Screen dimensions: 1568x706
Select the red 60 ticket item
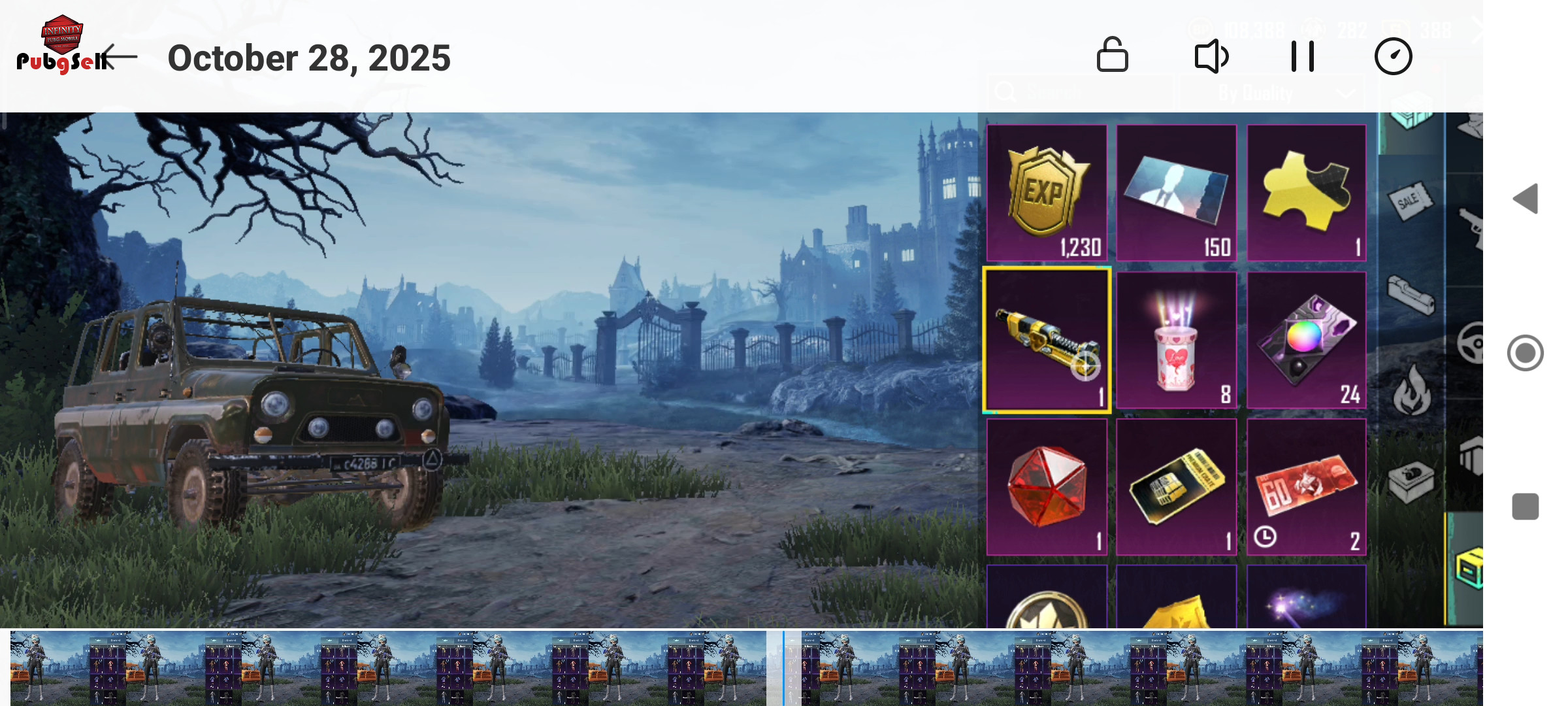click(1307, 487)
